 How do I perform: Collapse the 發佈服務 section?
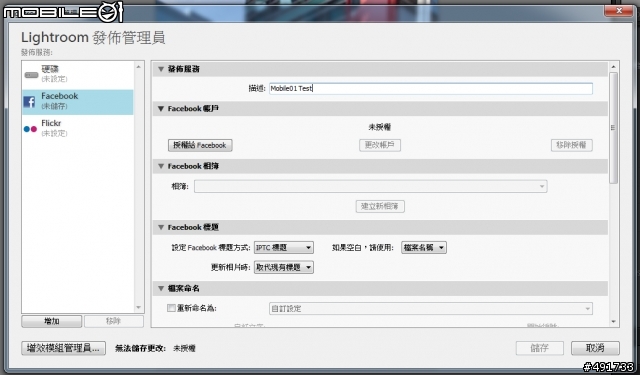coord(161,69)
